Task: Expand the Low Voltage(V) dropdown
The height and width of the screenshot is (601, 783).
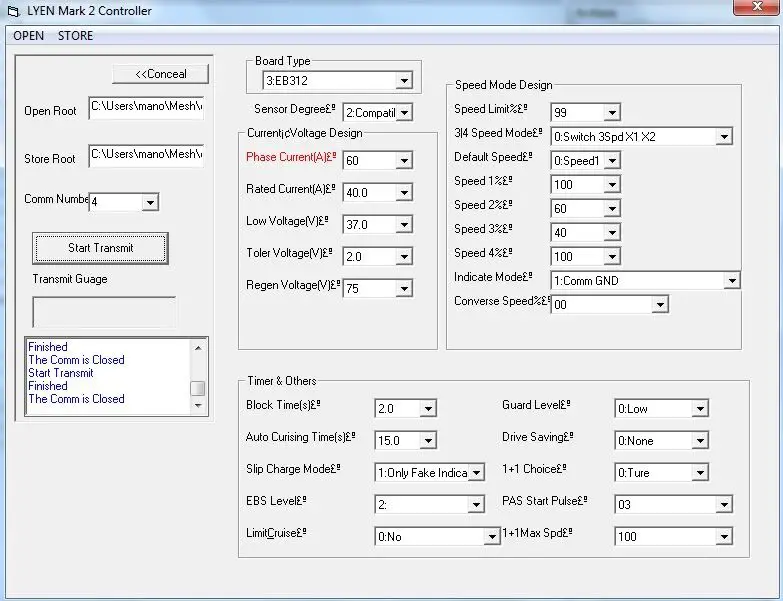Action: [404, 225]
